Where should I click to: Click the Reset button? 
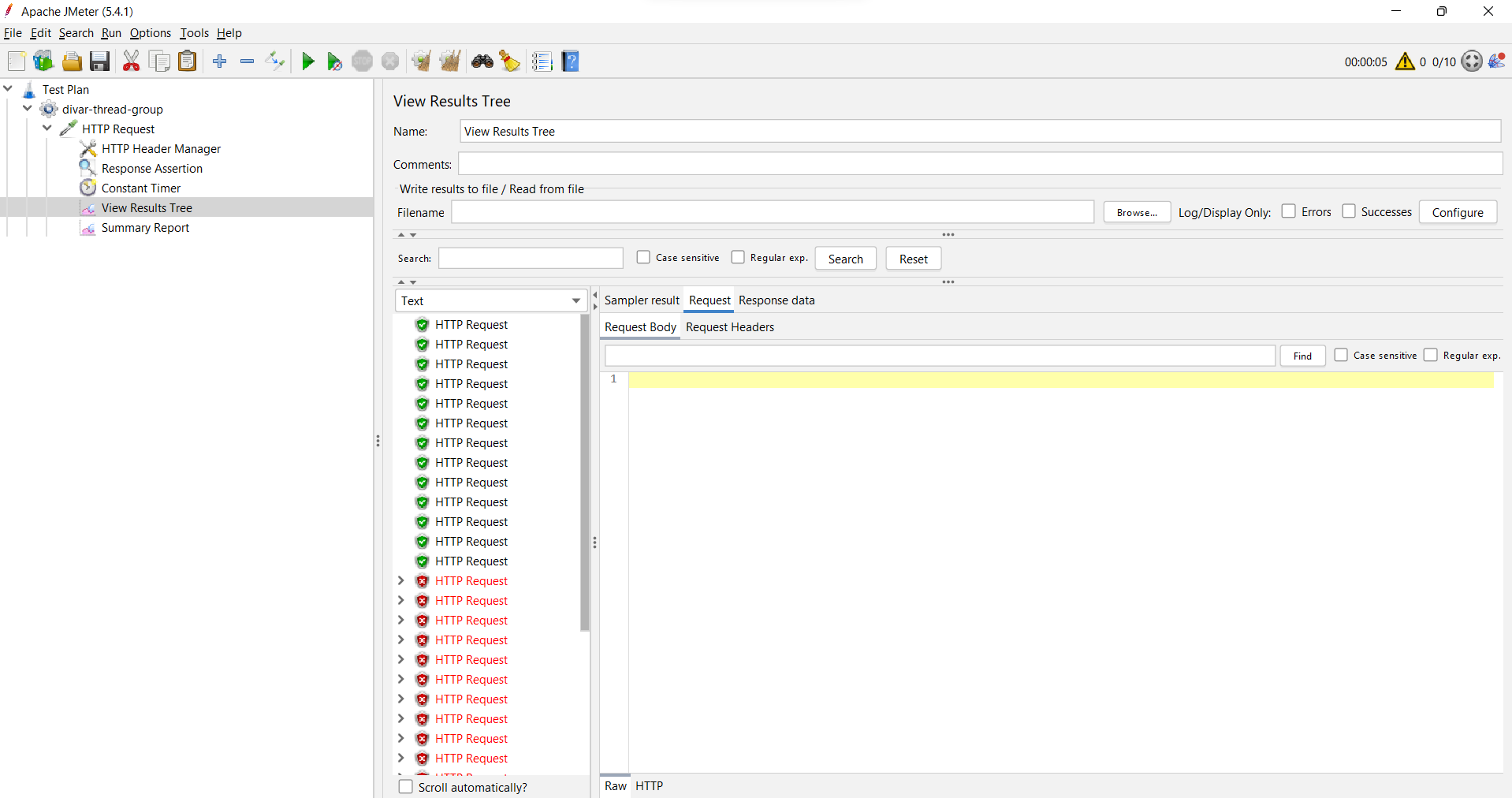[x=914, y=259]
